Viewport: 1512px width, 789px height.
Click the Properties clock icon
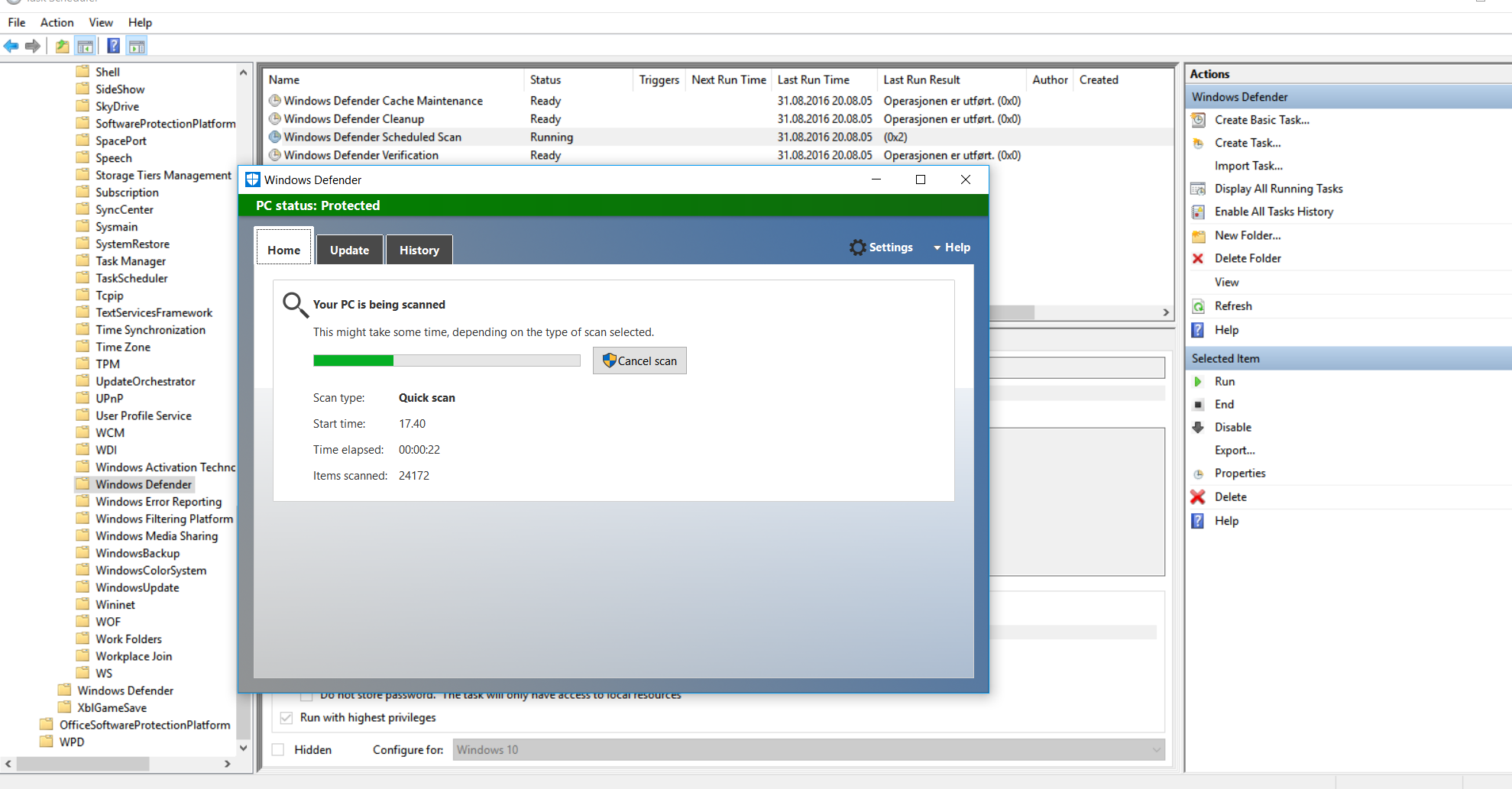[x=1199, y=474]
